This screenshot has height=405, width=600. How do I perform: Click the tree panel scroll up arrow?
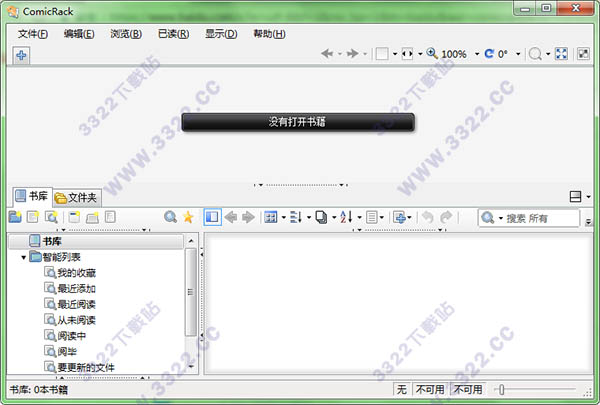coord(191,241)
